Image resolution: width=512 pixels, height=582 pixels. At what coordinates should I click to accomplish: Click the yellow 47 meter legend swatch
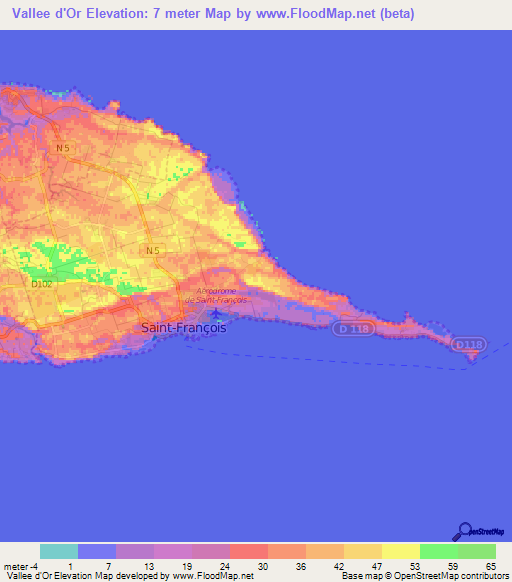coord(401,552)
